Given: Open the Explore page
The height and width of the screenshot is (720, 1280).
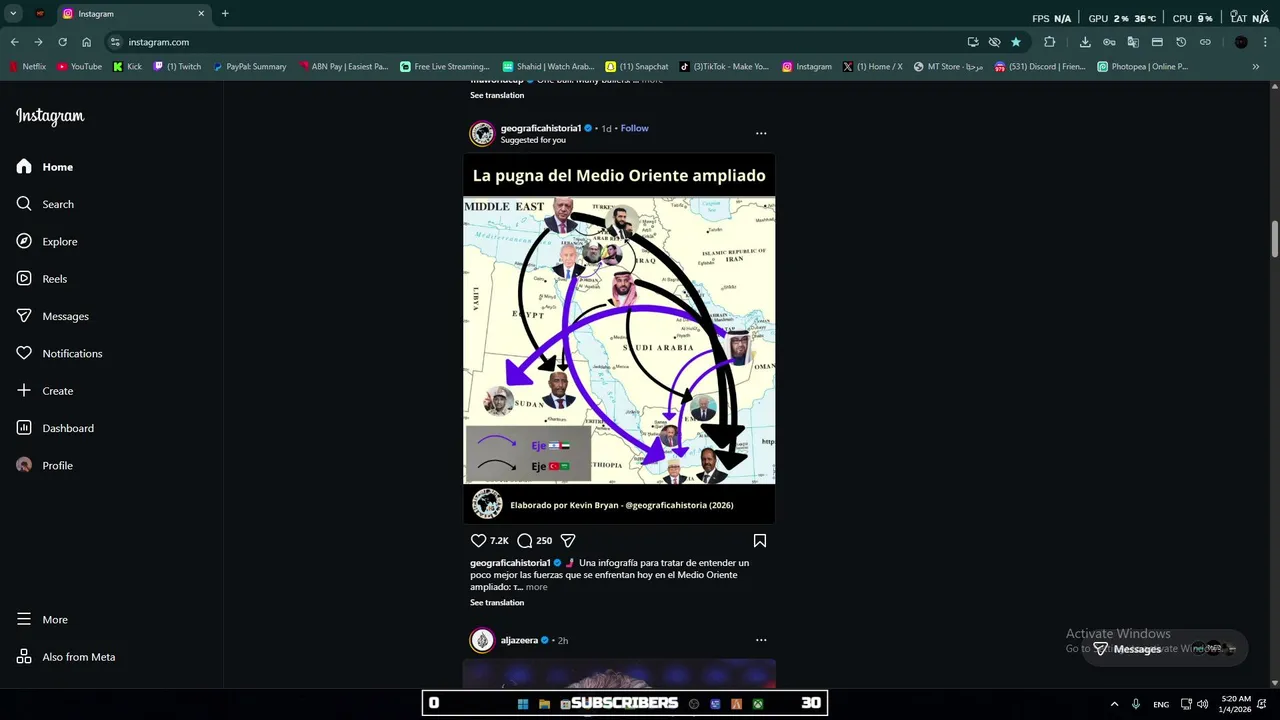Looking at the screenshot, I should 47,242.
